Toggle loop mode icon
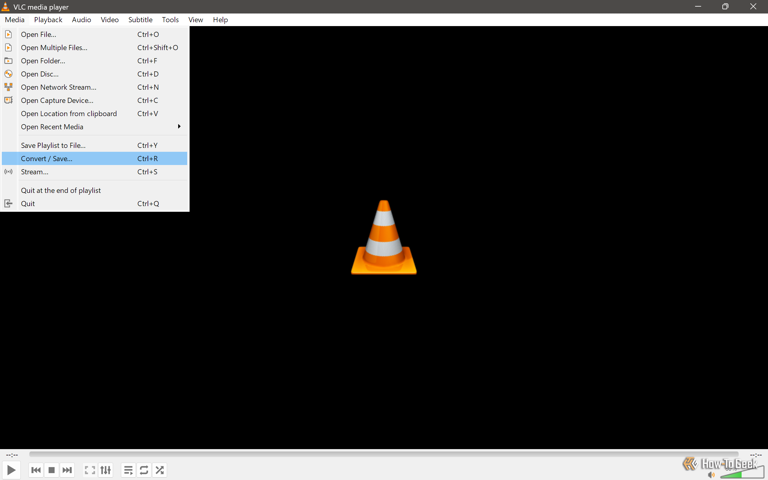Image resolution: width=768 pixels, height=480 pixels. [144, 470]
